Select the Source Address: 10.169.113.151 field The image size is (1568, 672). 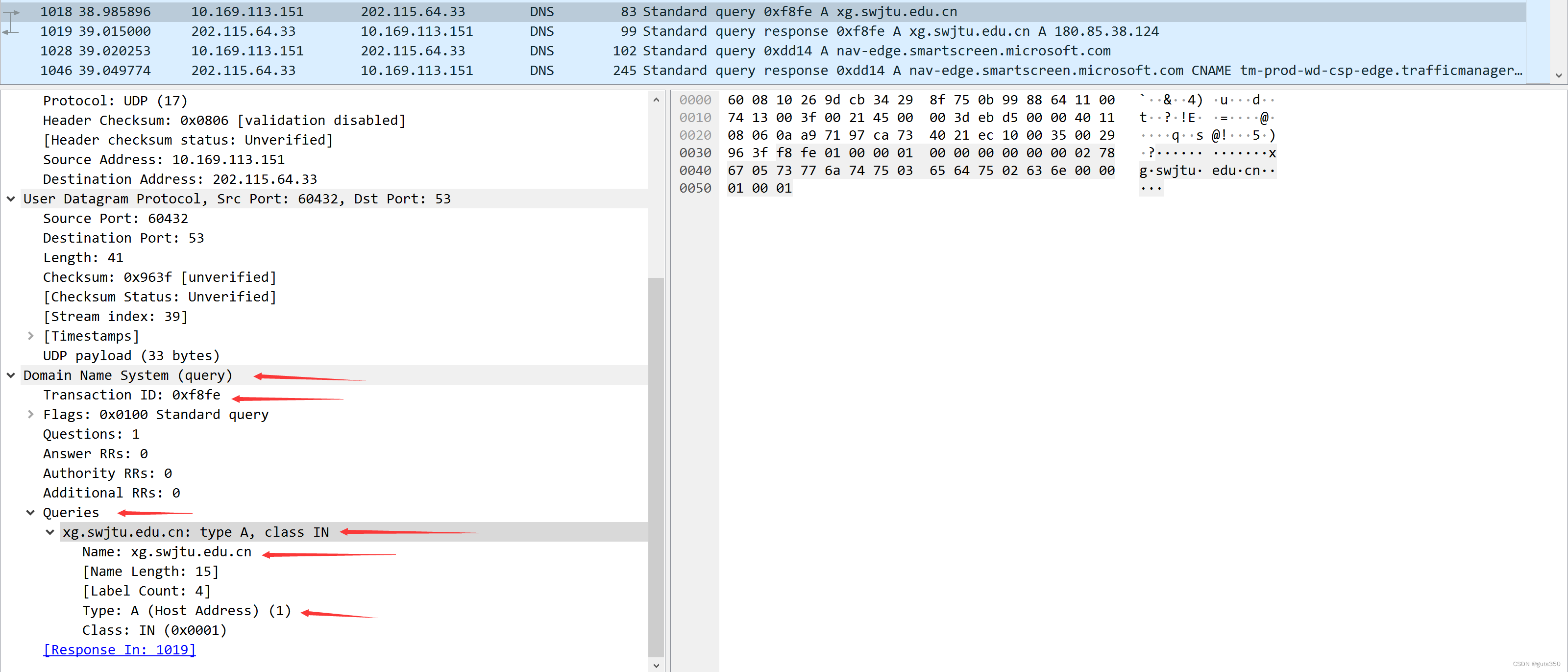164,159
